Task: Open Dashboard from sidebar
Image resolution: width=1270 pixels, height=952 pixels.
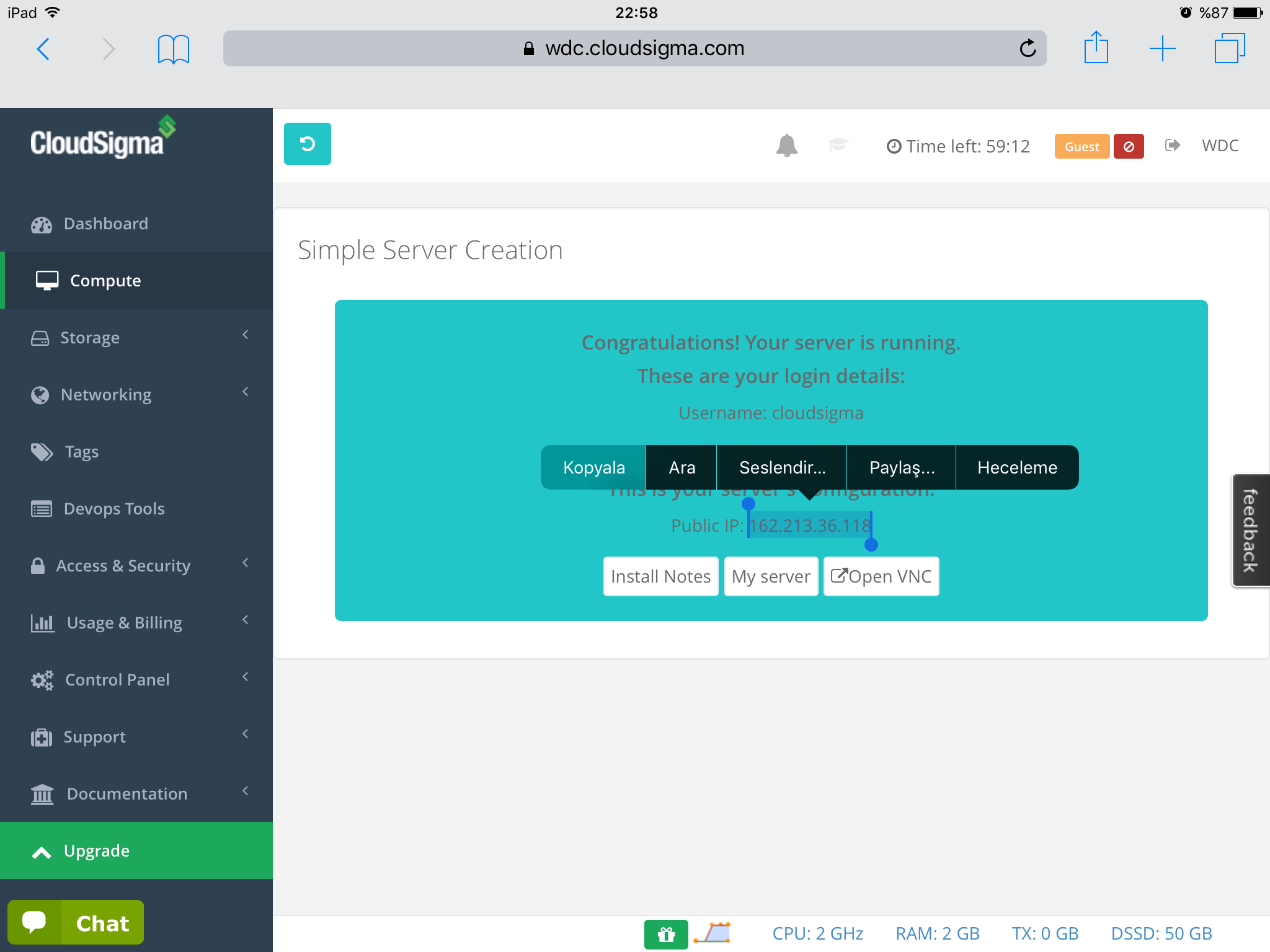Action: click(136, 224)
